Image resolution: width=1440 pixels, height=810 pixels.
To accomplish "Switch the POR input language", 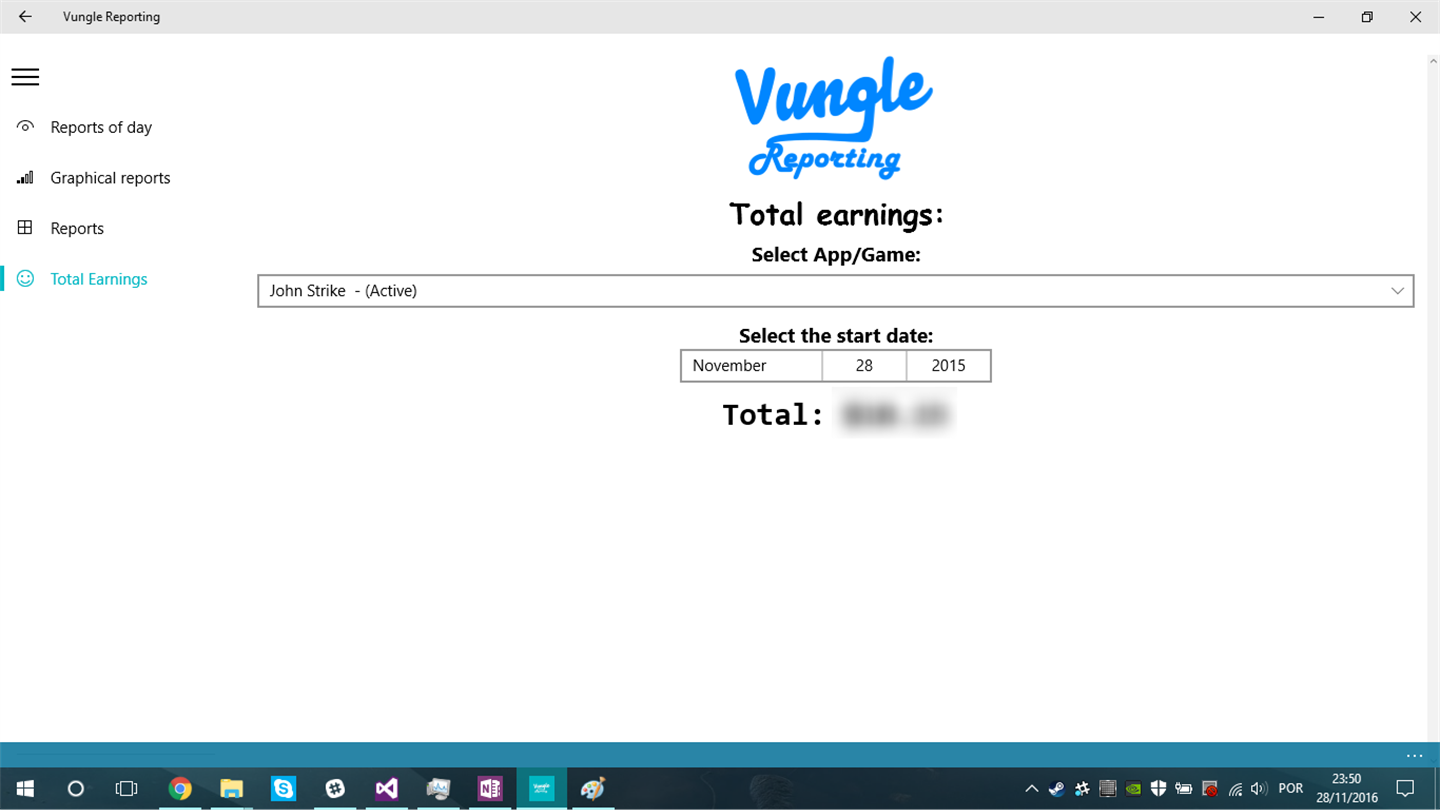I will point(1291,789).
